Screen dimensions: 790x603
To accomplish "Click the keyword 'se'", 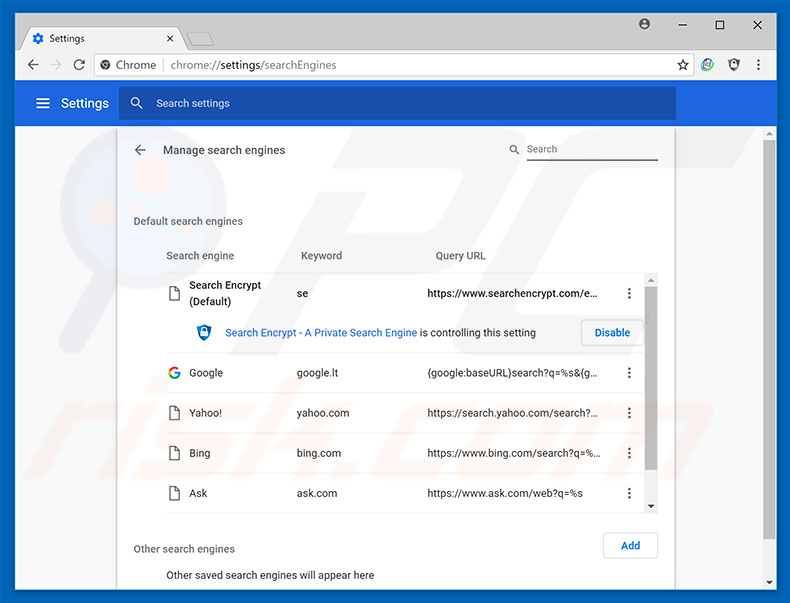I will [x=302, y=294].
